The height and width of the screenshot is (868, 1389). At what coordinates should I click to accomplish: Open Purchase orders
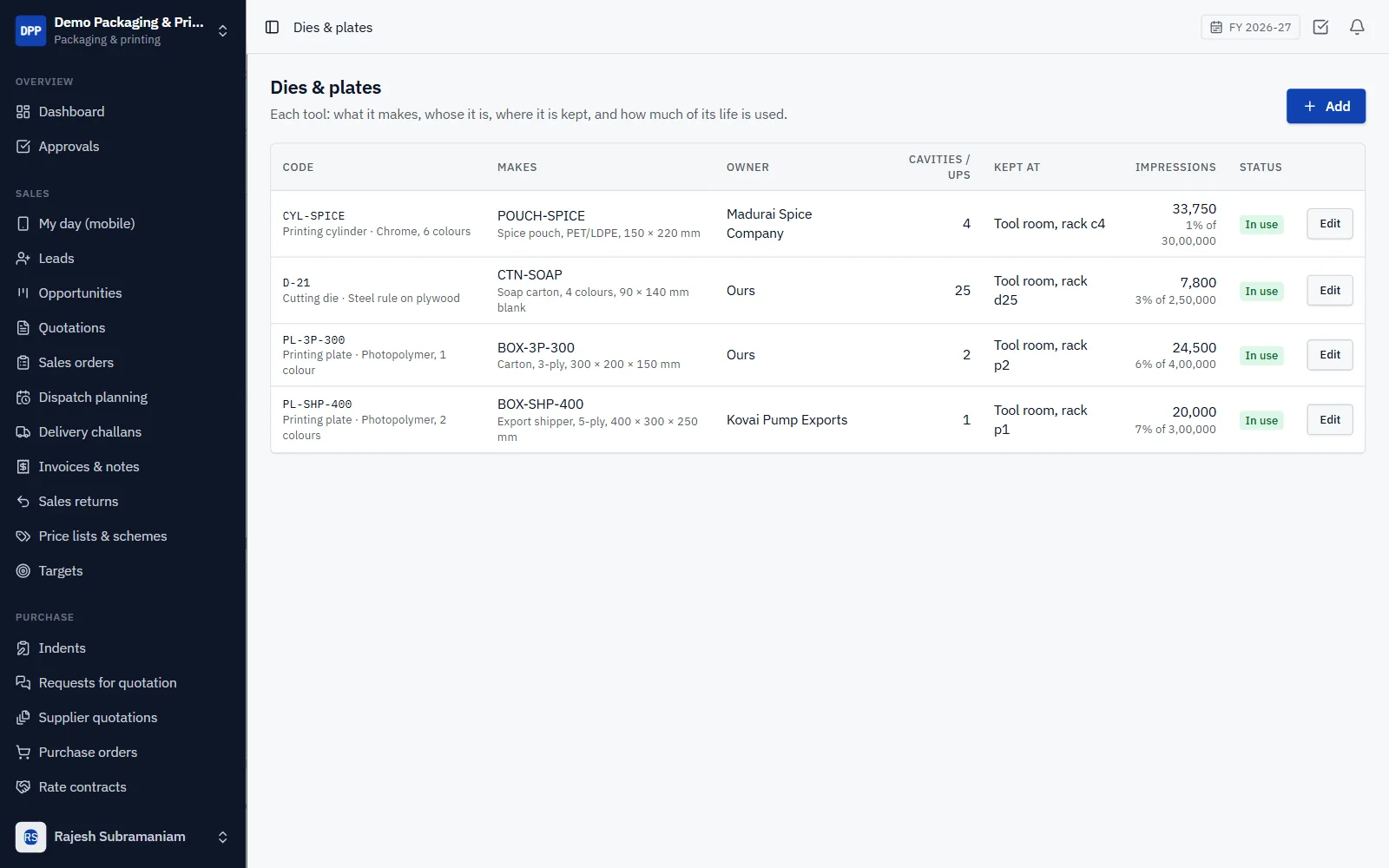click(x=88, y=753)
